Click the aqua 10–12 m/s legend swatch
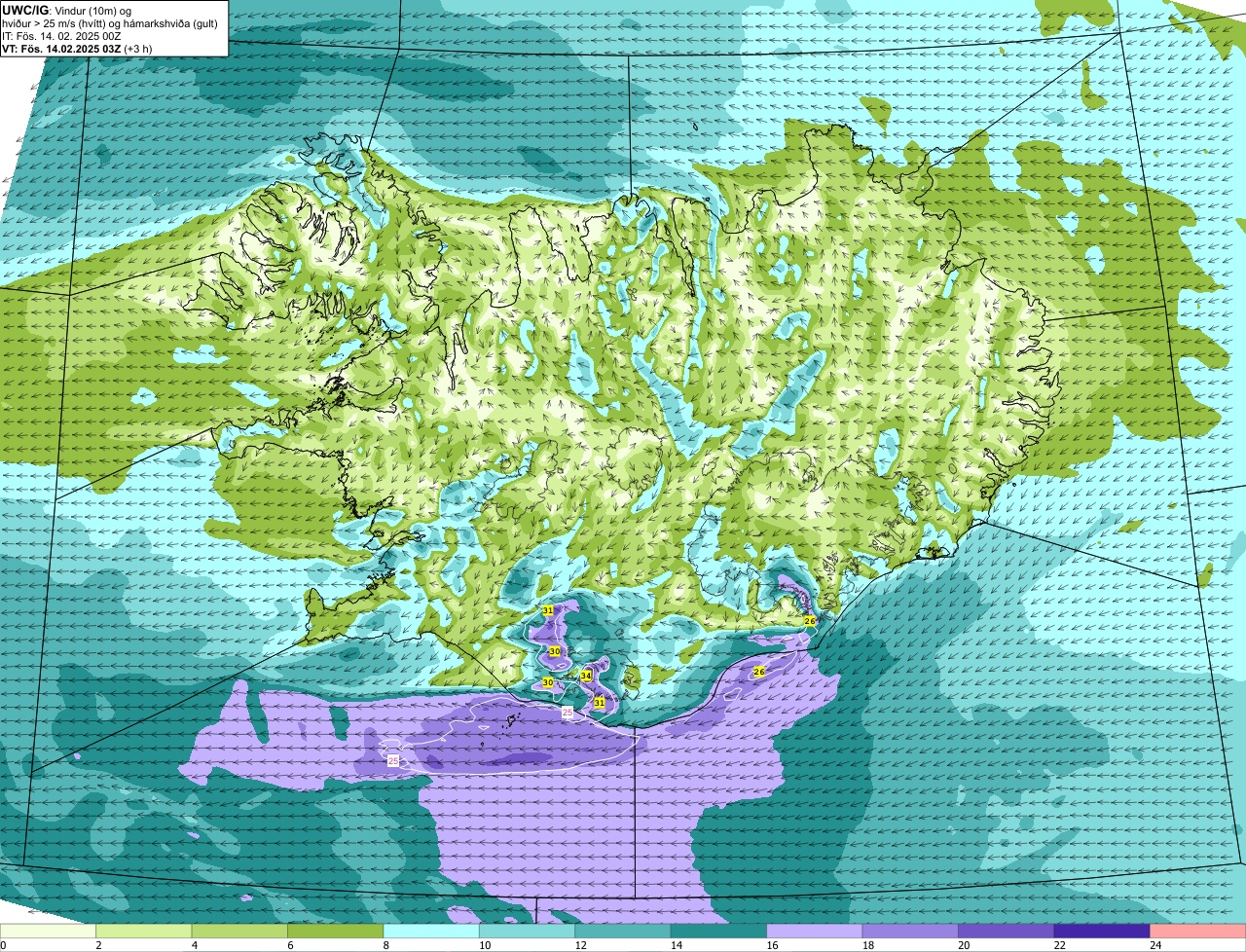The image size is (1246, 952). [x=528, y=931]
